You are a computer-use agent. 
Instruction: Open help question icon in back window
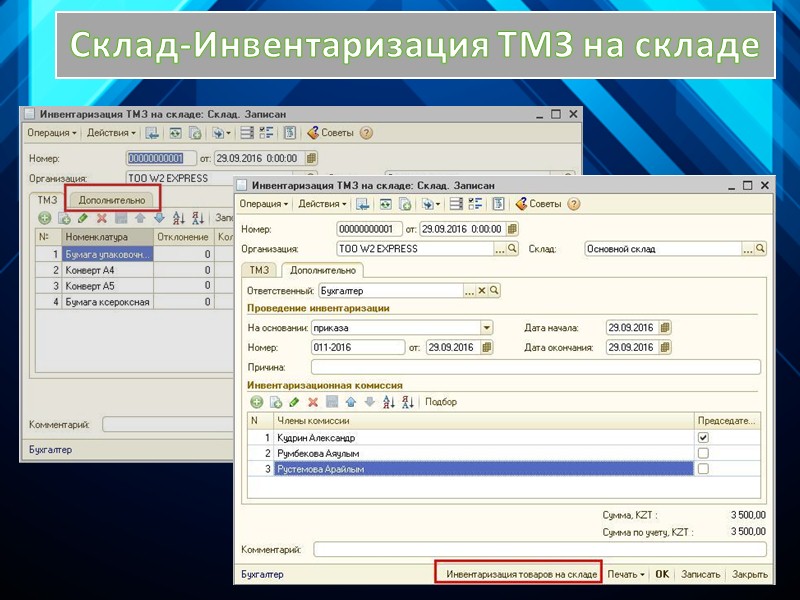366,133
